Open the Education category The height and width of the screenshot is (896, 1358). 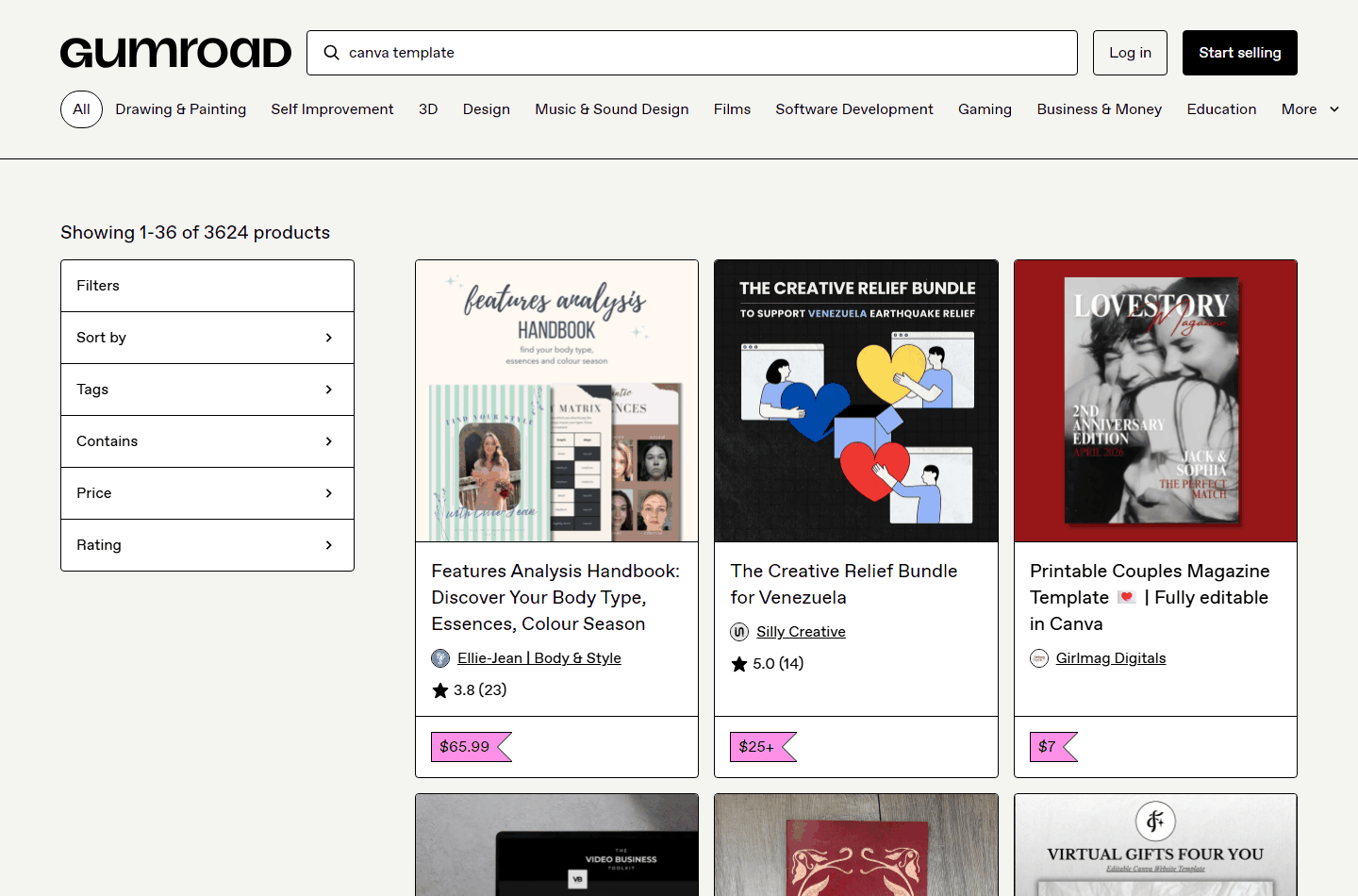click(x=1222, y=109)
